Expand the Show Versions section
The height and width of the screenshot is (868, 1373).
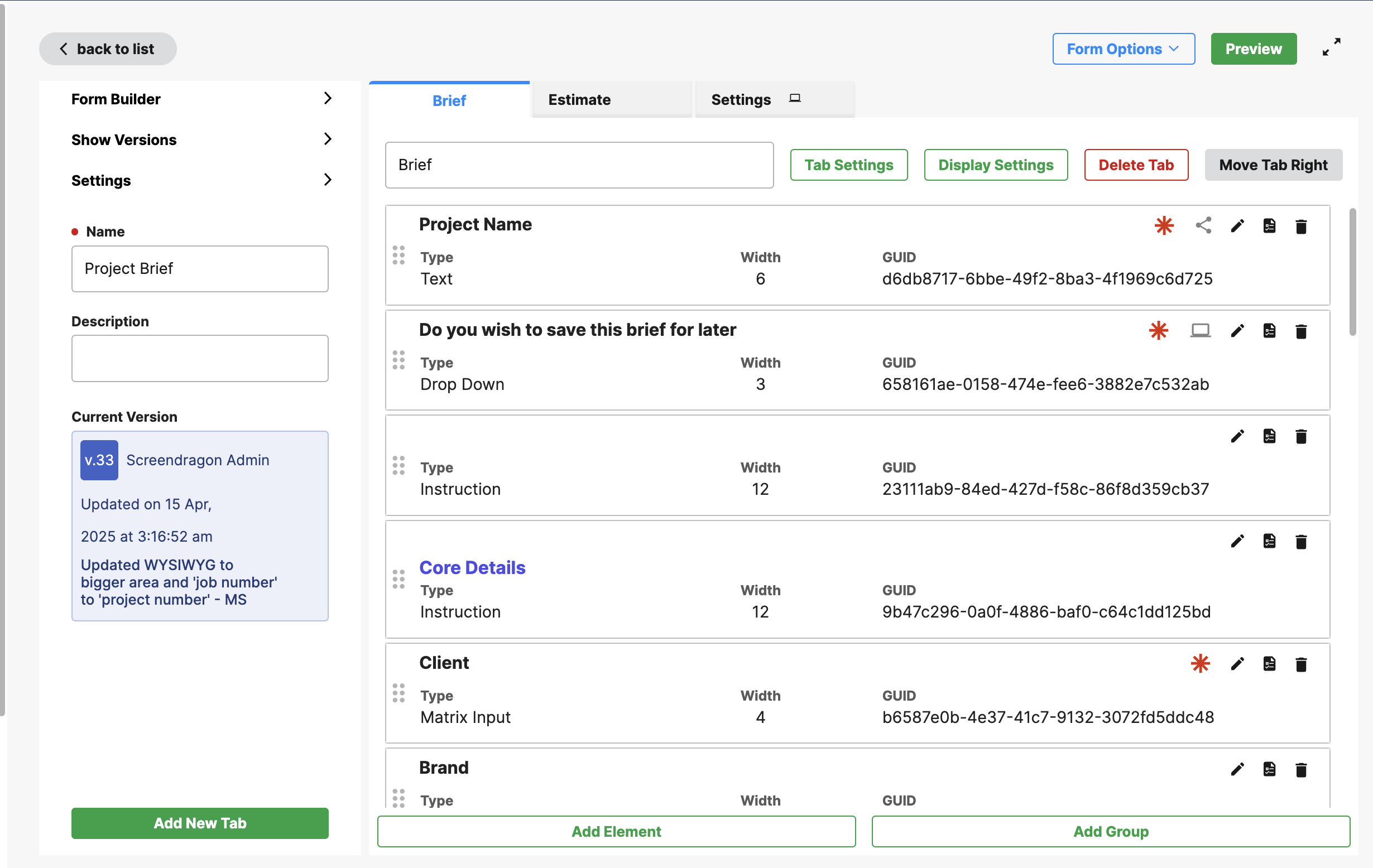[x=200, y=139]
